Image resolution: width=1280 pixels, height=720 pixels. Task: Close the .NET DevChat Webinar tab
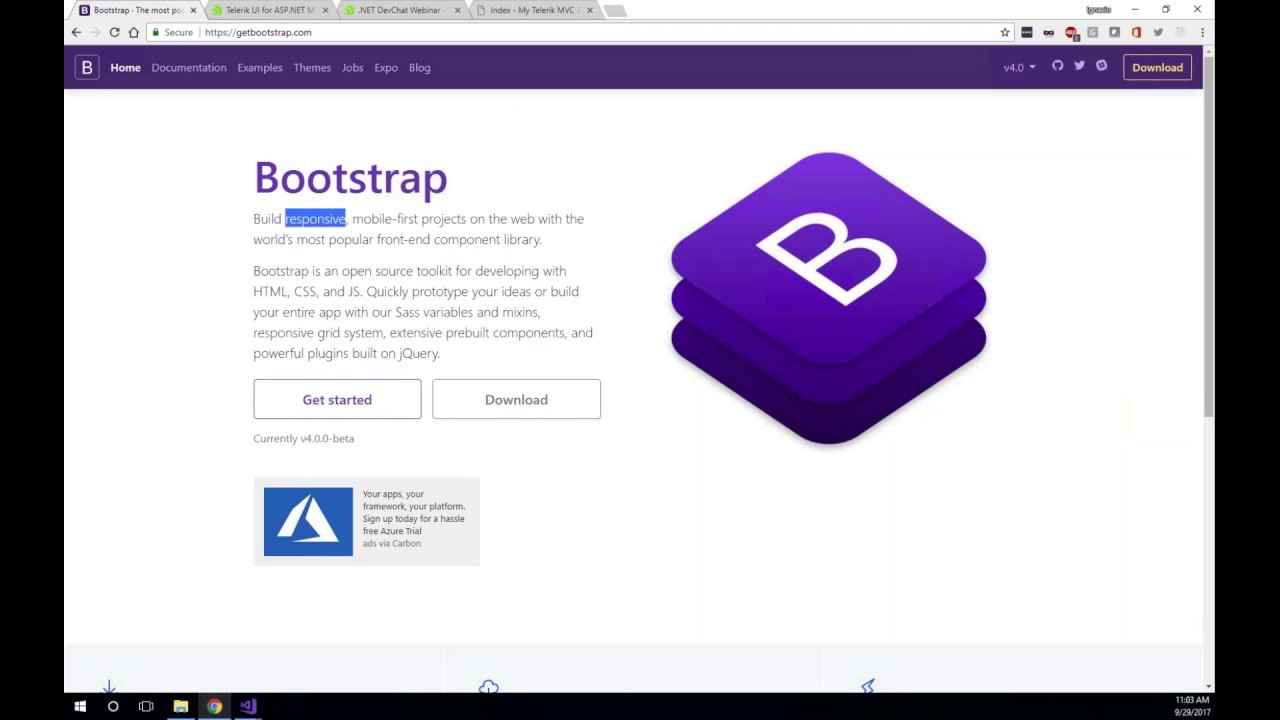tap(457, 10)
